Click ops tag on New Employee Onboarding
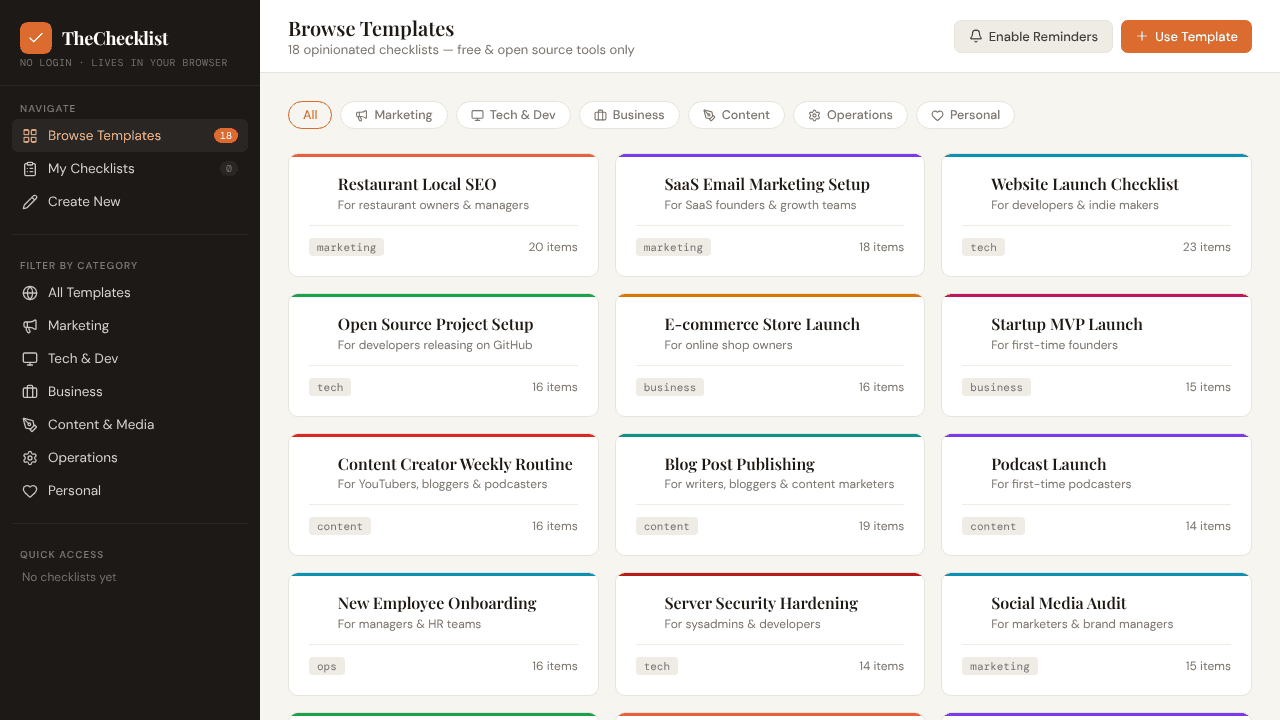The width and height of the screenshot is (1280, 720). pos(327,666)
